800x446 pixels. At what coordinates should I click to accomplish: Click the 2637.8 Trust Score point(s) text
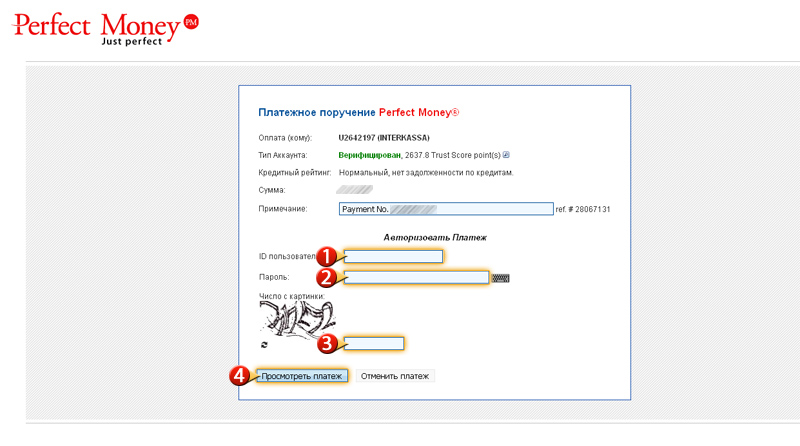(453, 155)
